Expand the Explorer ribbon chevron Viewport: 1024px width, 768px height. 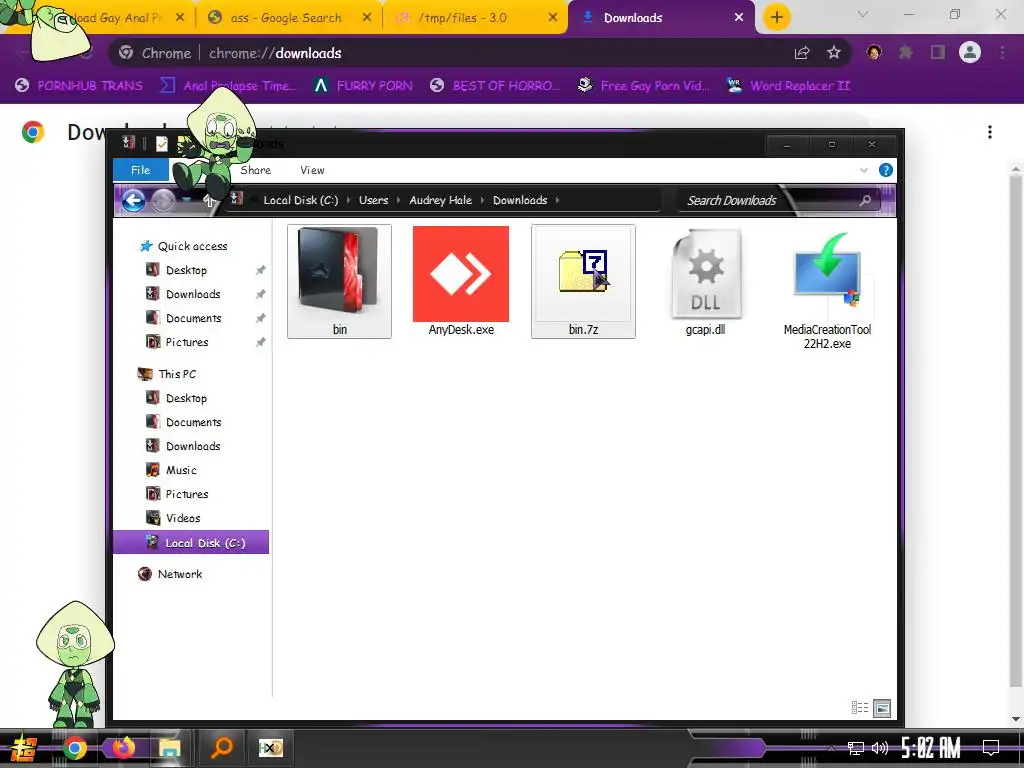point(864,170)
